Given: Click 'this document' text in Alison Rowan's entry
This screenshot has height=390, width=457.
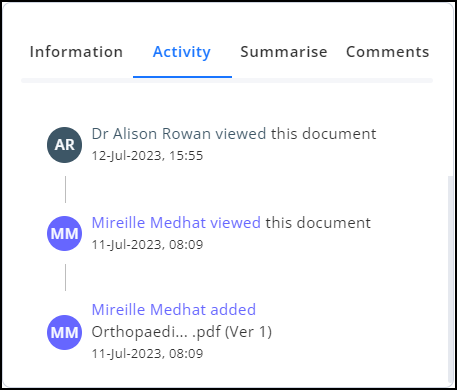Looking at the screenshot, I should (x=323, y=134).
